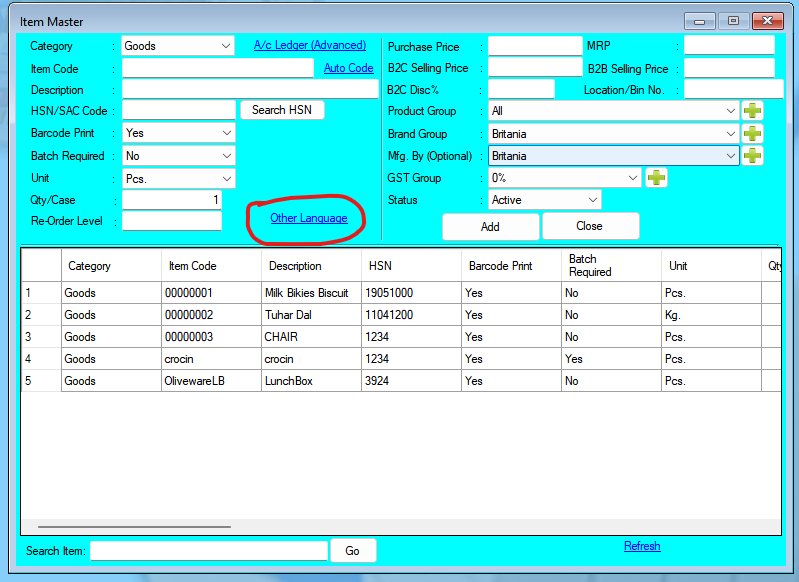
Task: Click the OlivewareLB item code cell
Action: 211,381
